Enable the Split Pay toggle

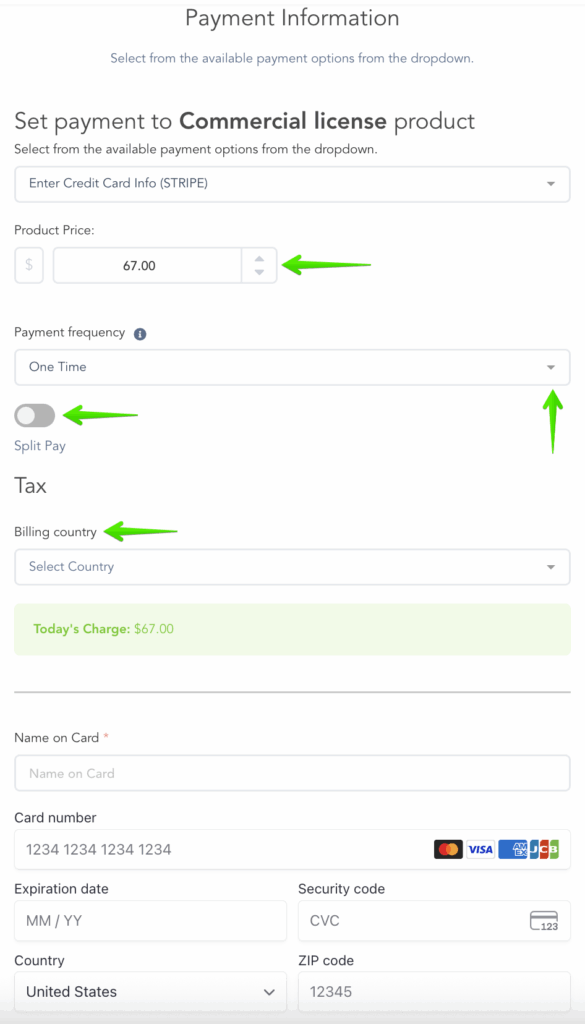(x=35, y=415)
